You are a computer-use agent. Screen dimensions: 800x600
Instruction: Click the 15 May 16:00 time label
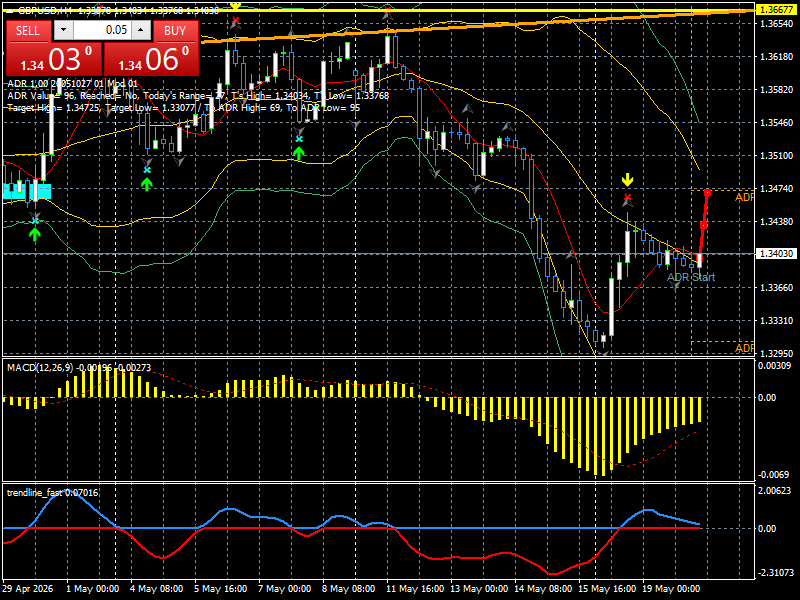[608, 588]
